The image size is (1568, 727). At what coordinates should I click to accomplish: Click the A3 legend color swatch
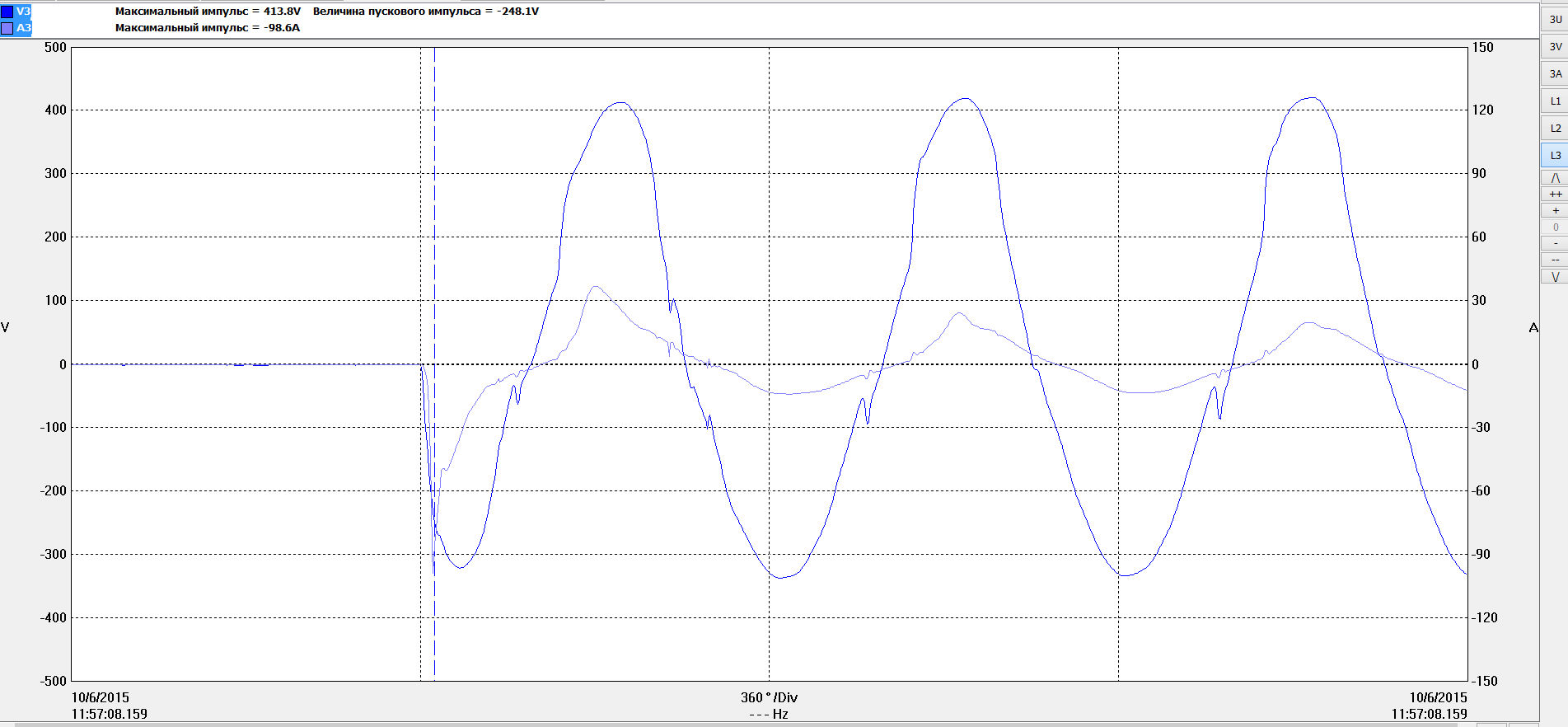[7, 28]
